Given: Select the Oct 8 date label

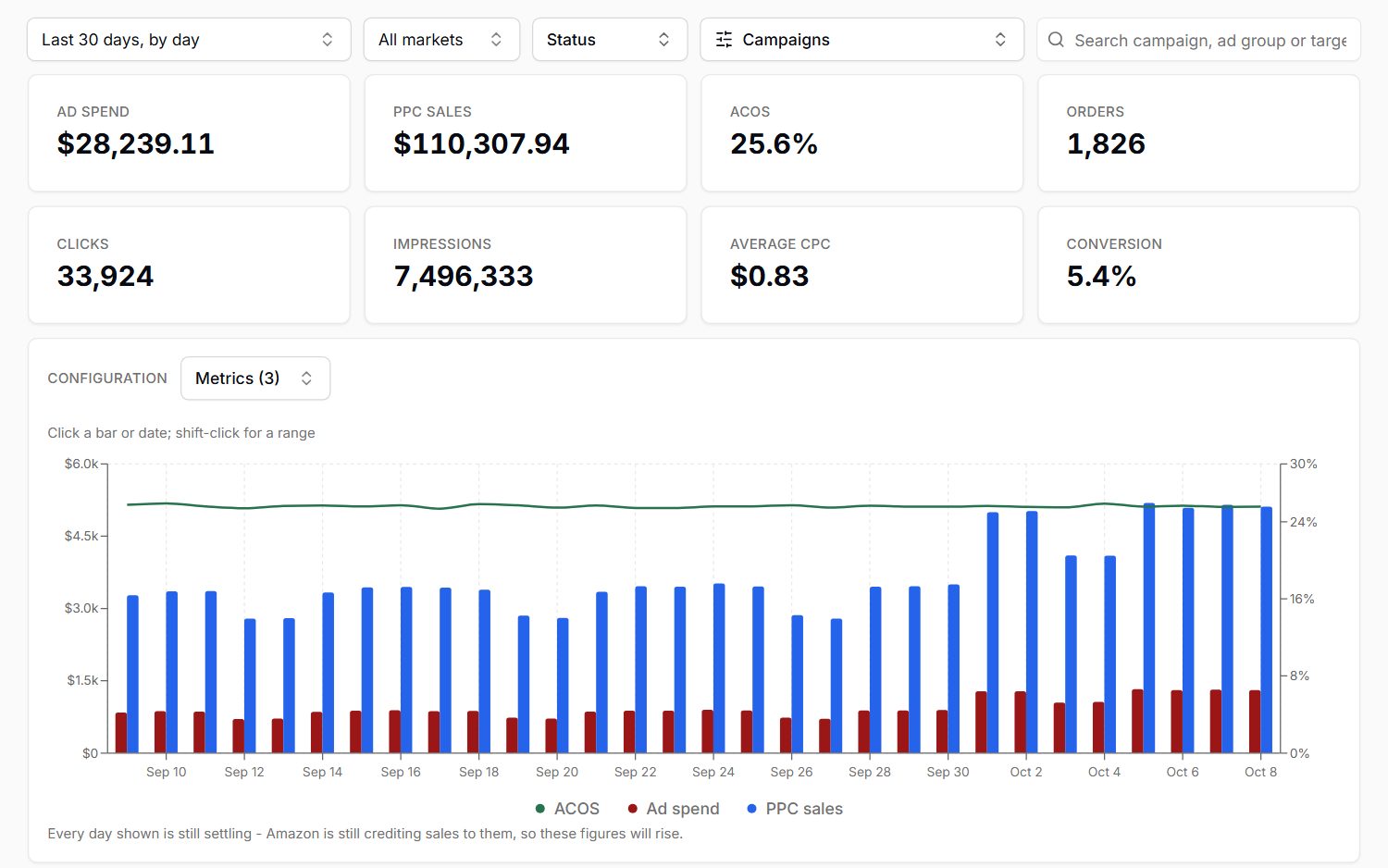Looking at the screenshot, I should click(x=1261, y=772).
